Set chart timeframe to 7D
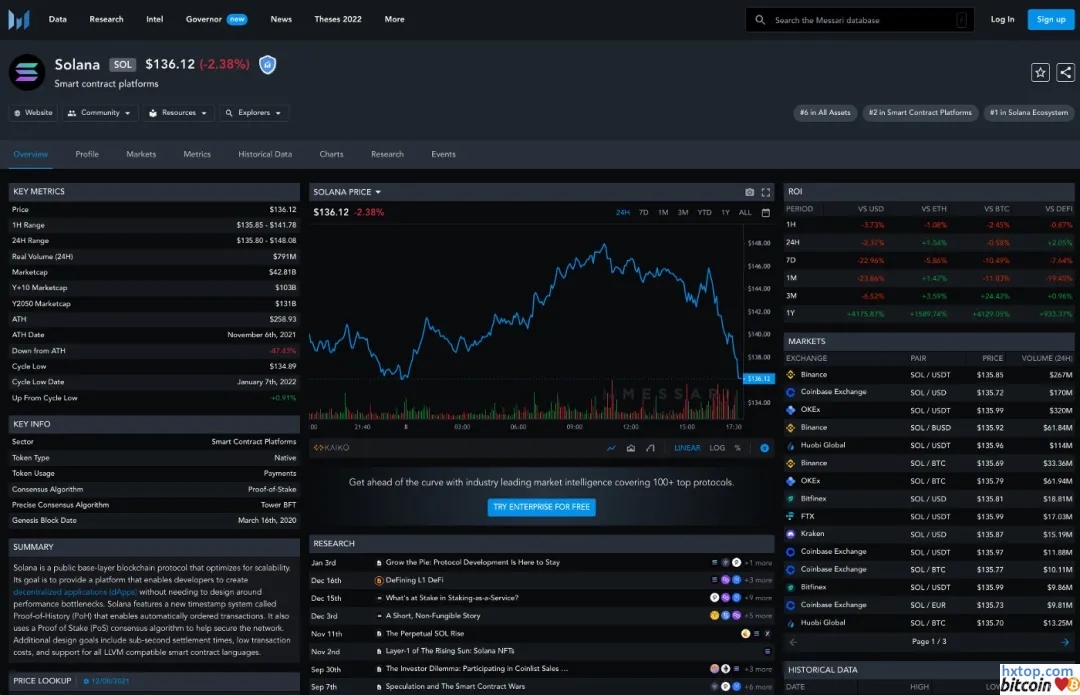Image resolution: width=1080 pixels, height=695 pixels. (x=644, y=212)
